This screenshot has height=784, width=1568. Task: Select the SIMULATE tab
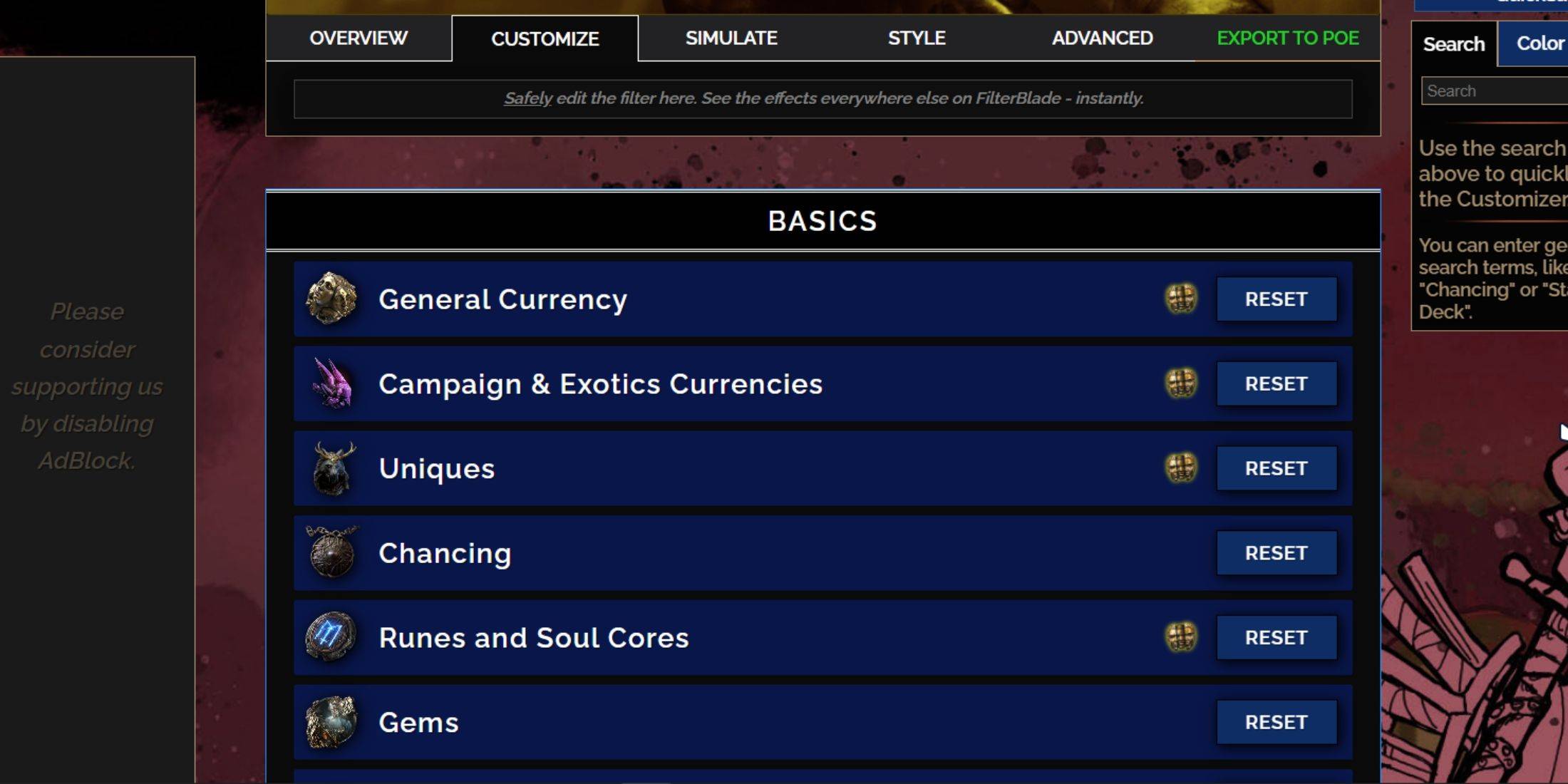pyautogui.click(x=731, y=39)
